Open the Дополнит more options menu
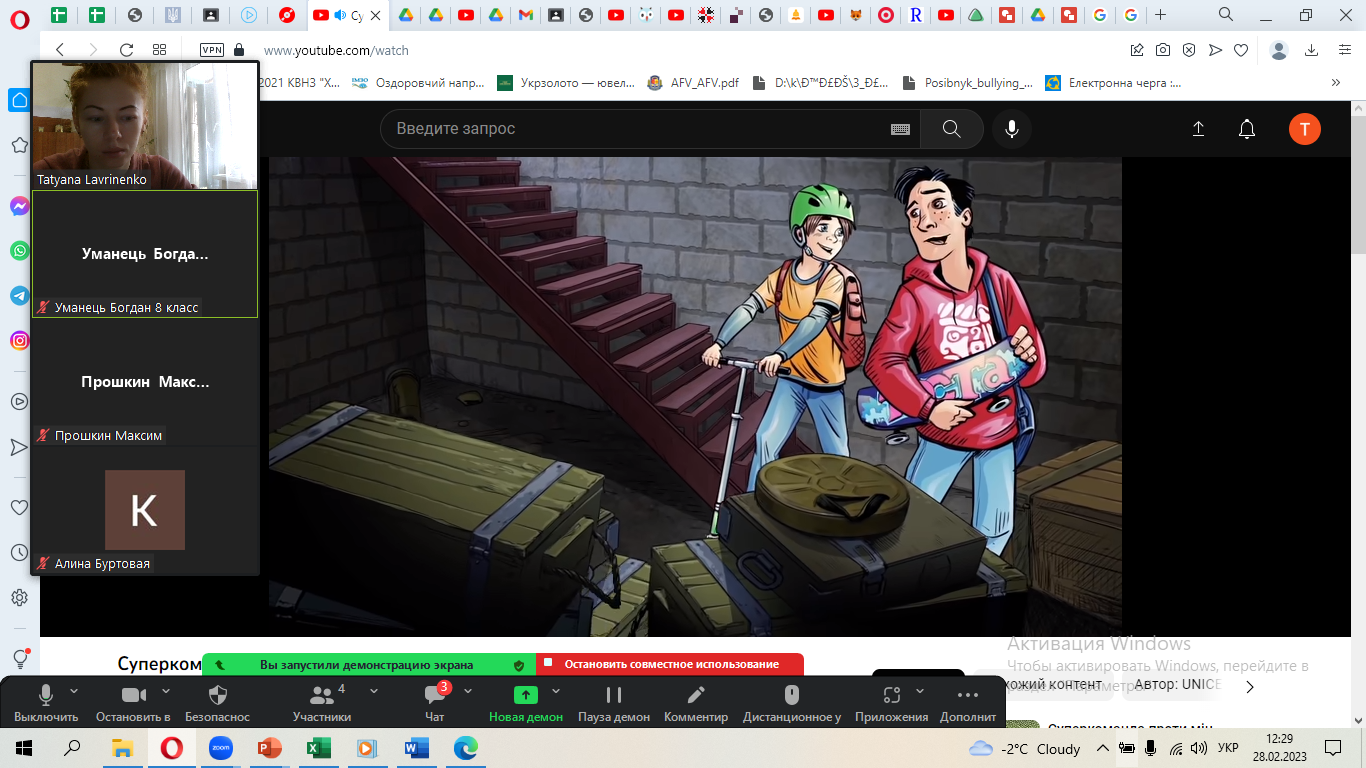The width and height of the screenshot is (1366, 768). 968,703
